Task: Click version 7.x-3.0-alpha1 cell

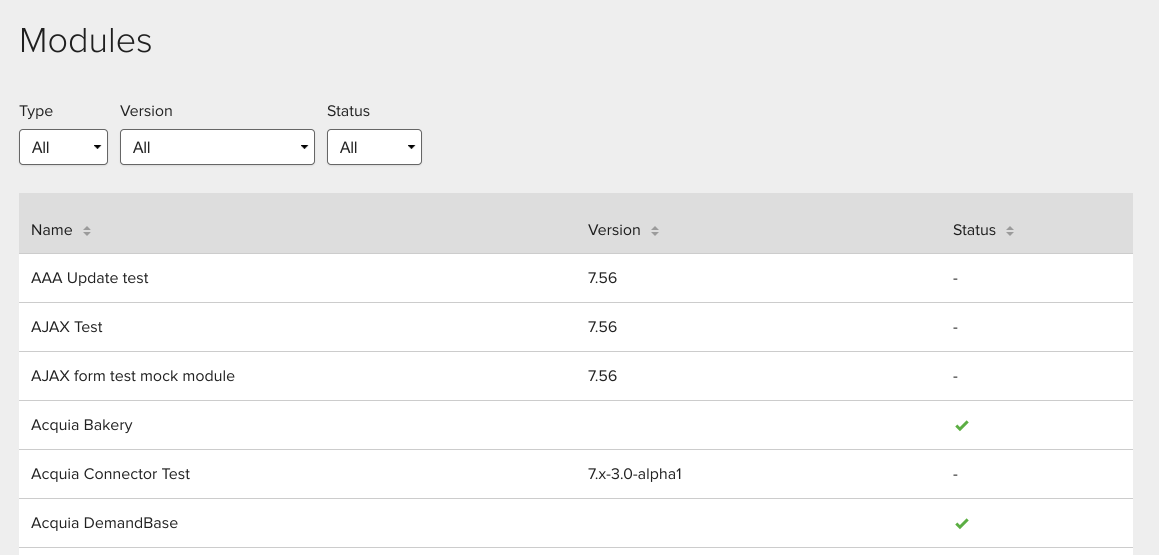Action: (x=635, y=474)
